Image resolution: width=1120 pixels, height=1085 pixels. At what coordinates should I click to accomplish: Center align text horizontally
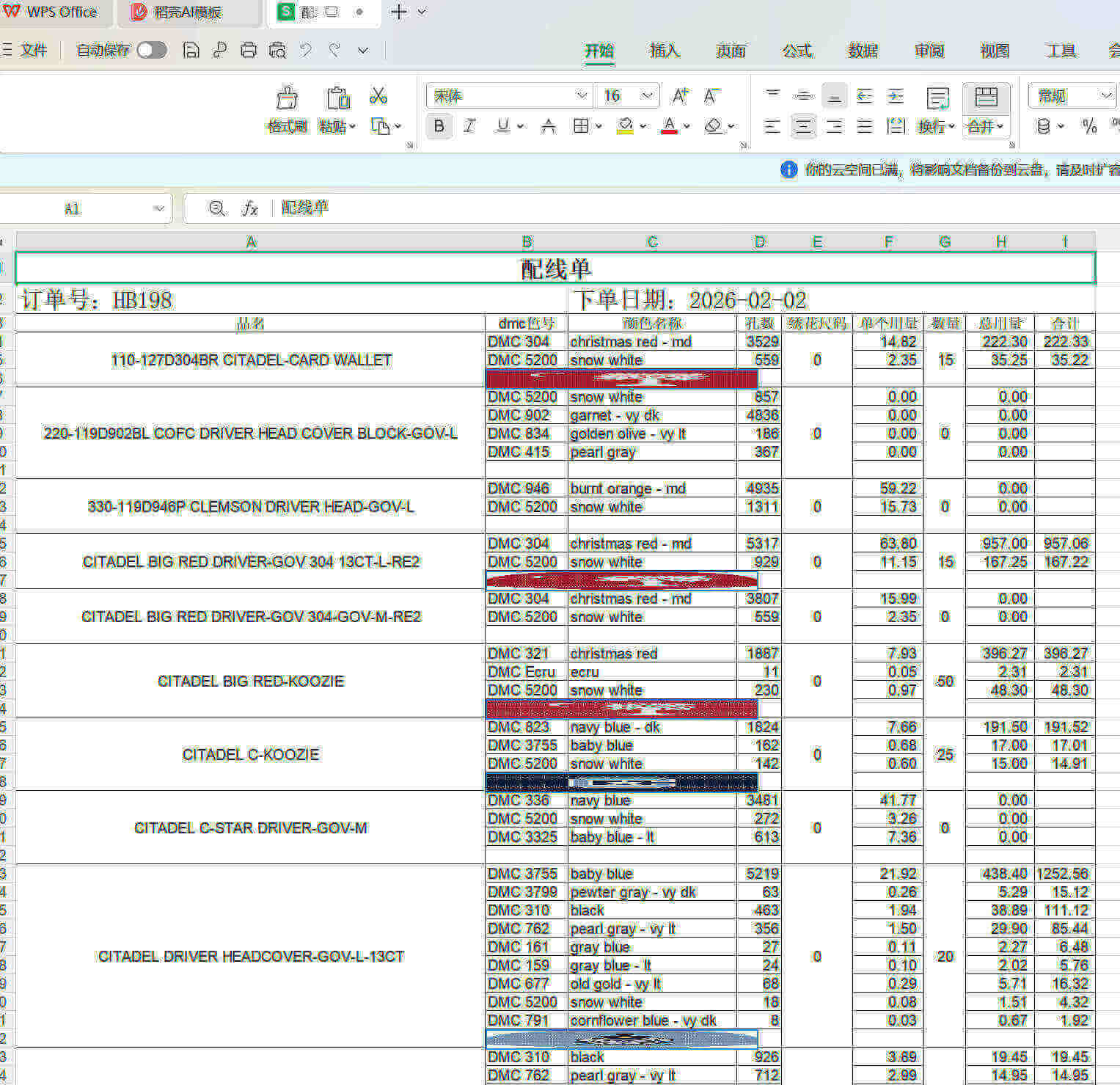pos(803,126)
